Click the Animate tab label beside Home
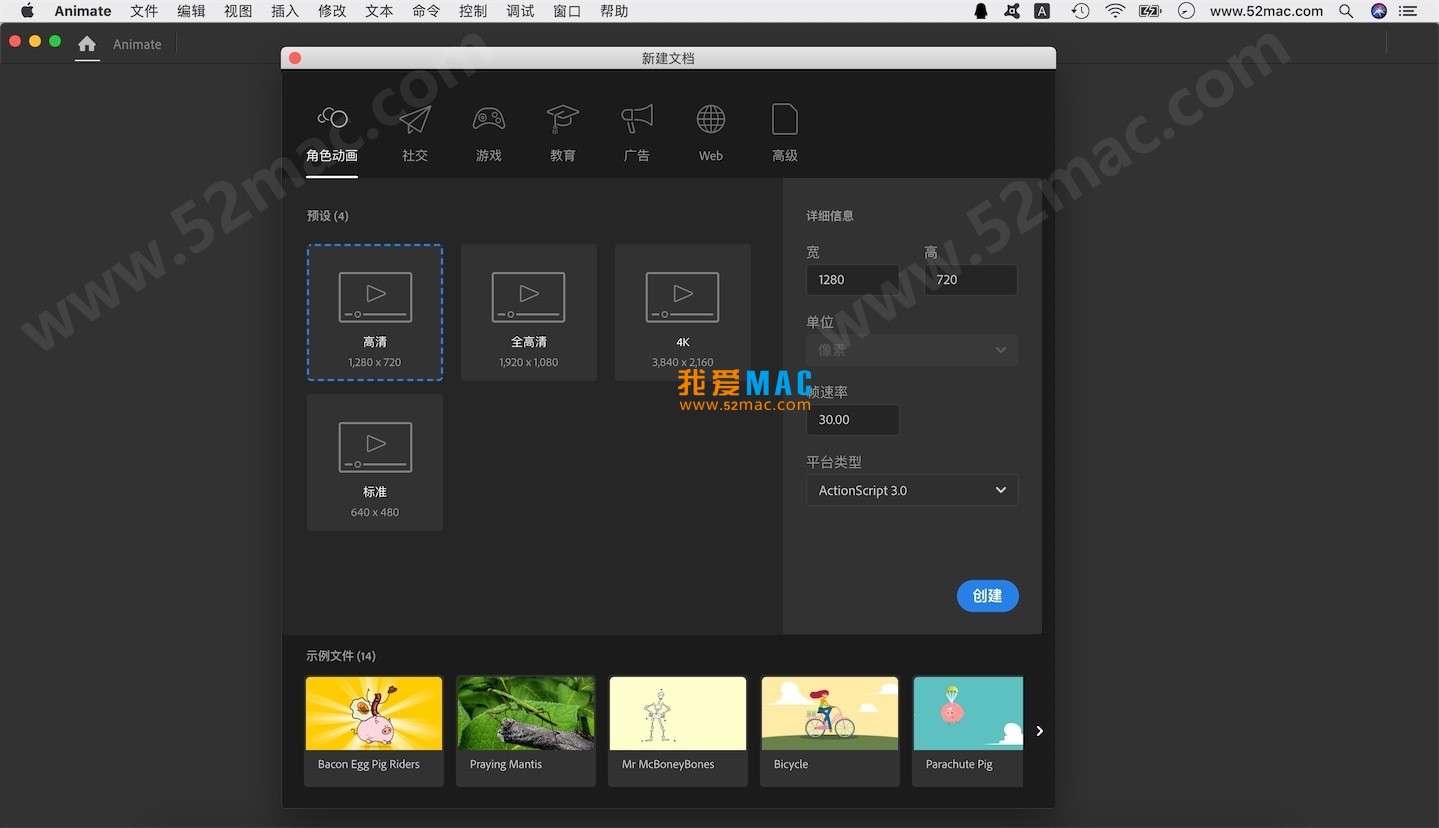 click(137, 44)
